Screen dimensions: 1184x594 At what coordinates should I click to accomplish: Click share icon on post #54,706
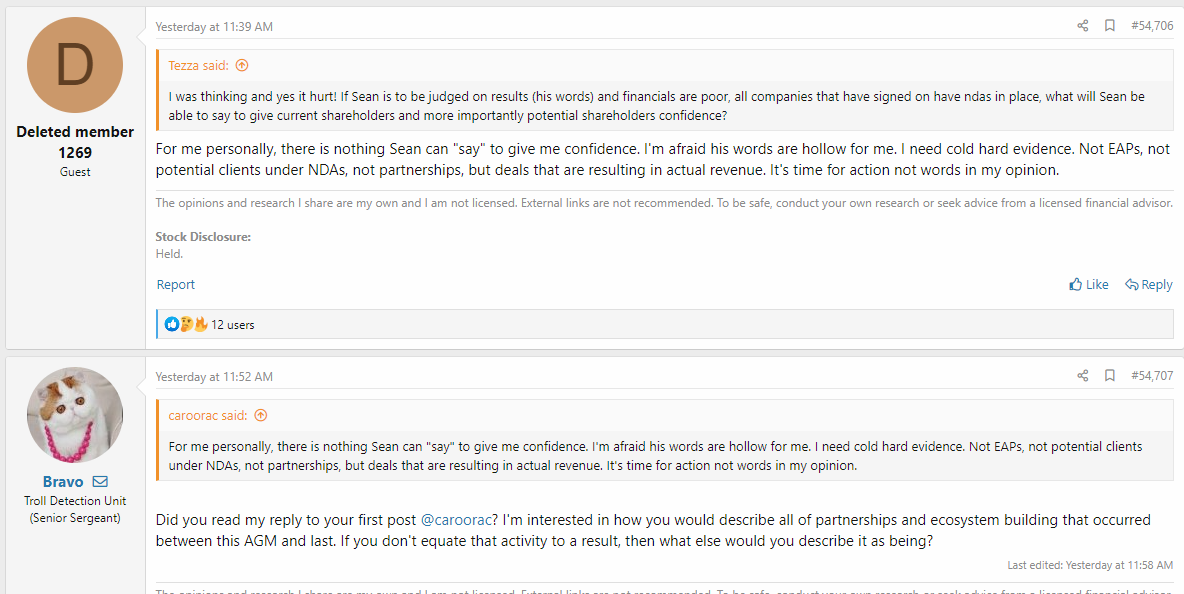tap(1082, 26)
